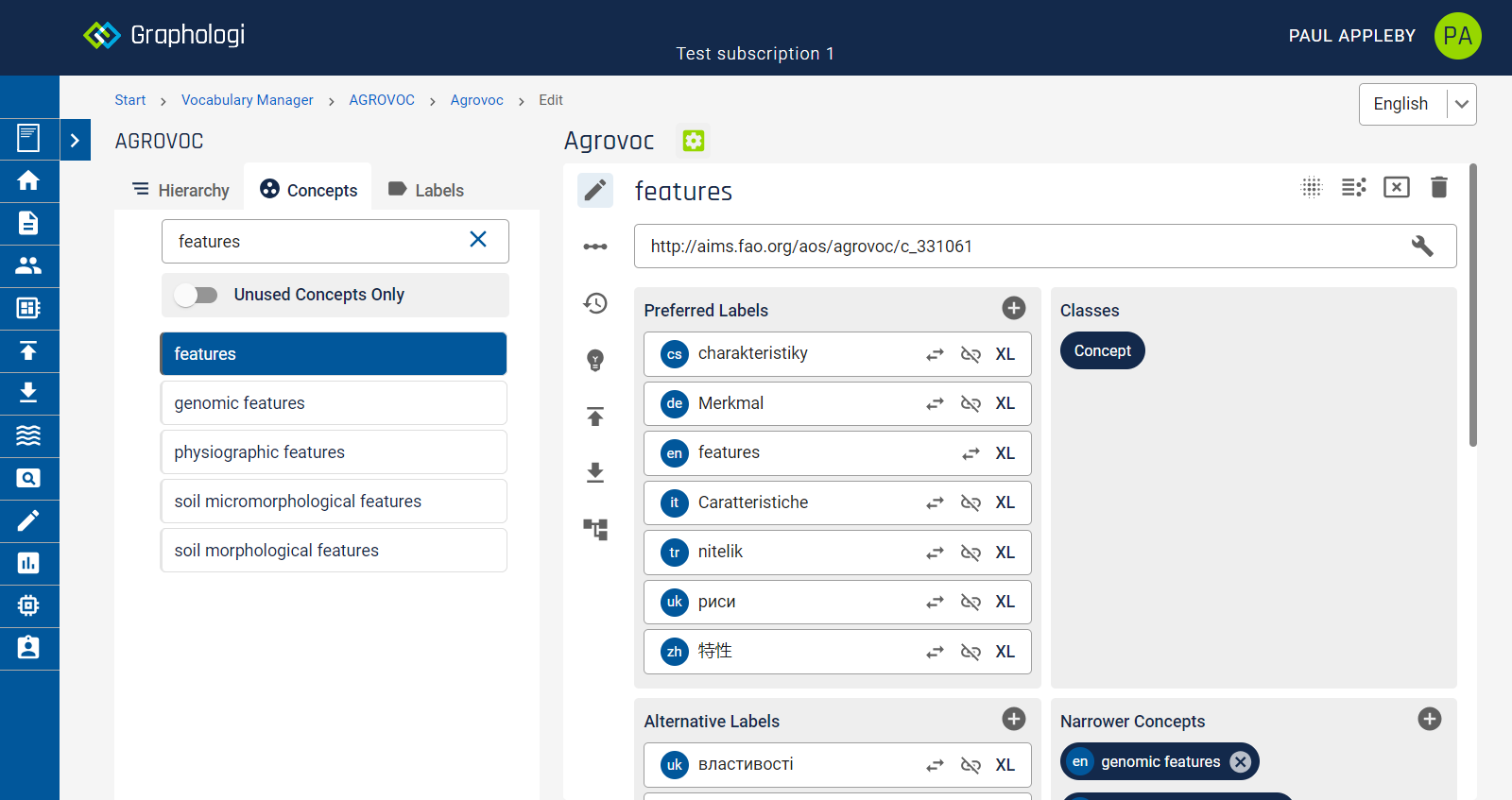This screenshot has height=800, width=1512.
Task: Open the ID badge icon in sidebar
Action: [28, 648]
